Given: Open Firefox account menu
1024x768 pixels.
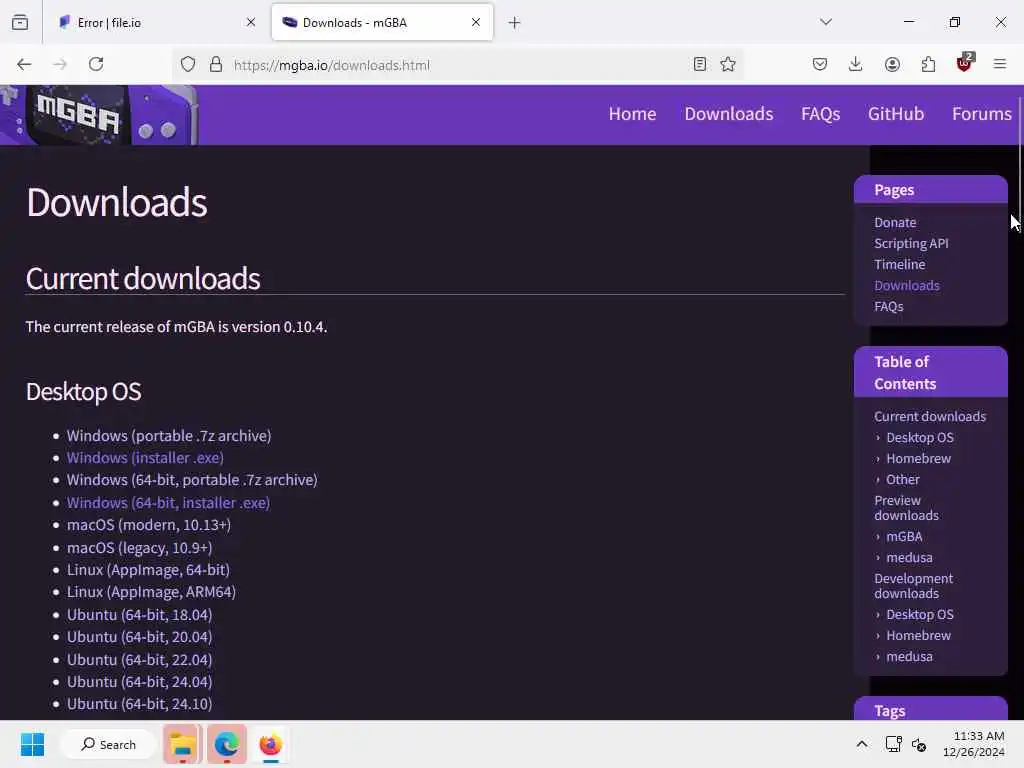Looking at the screenshot, I should 892,64.
